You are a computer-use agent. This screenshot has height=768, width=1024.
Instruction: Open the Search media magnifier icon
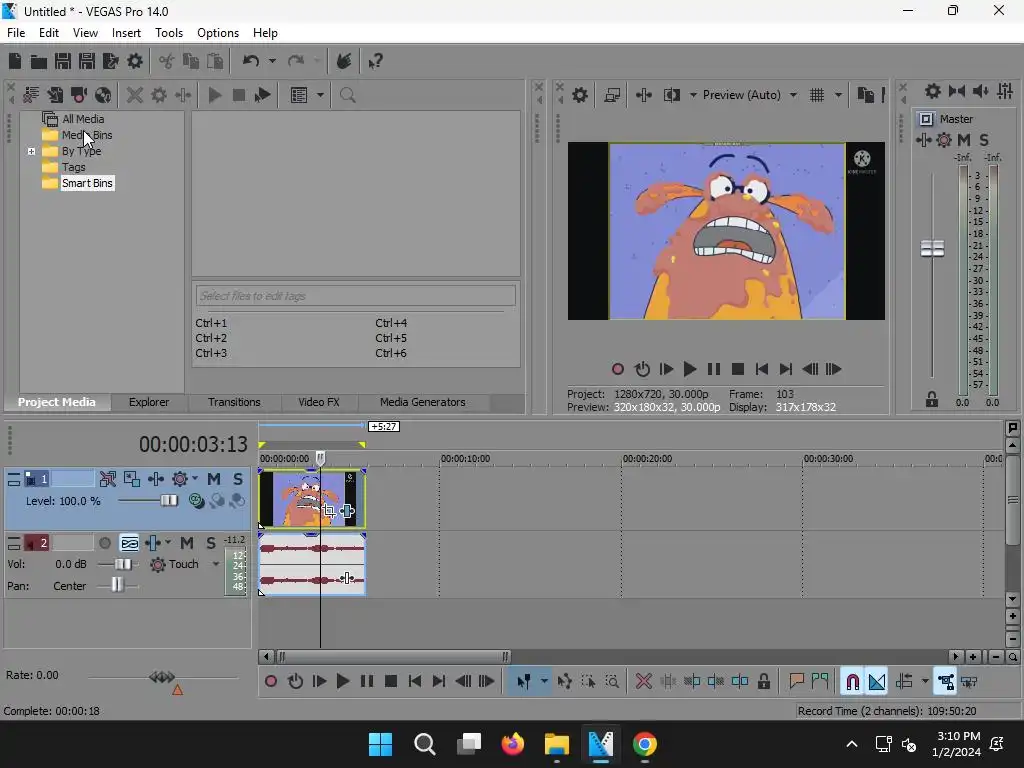point(347,95)
